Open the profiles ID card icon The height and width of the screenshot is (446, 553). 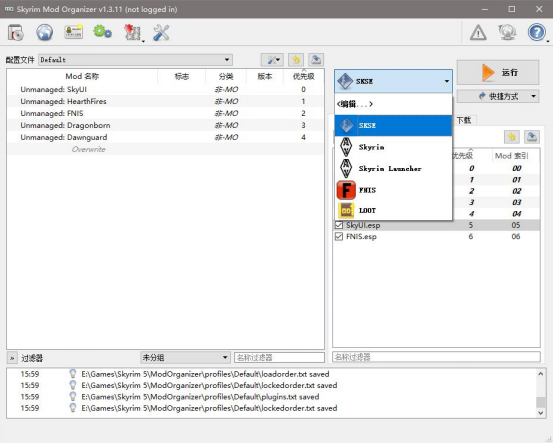[x=73, y=32]
